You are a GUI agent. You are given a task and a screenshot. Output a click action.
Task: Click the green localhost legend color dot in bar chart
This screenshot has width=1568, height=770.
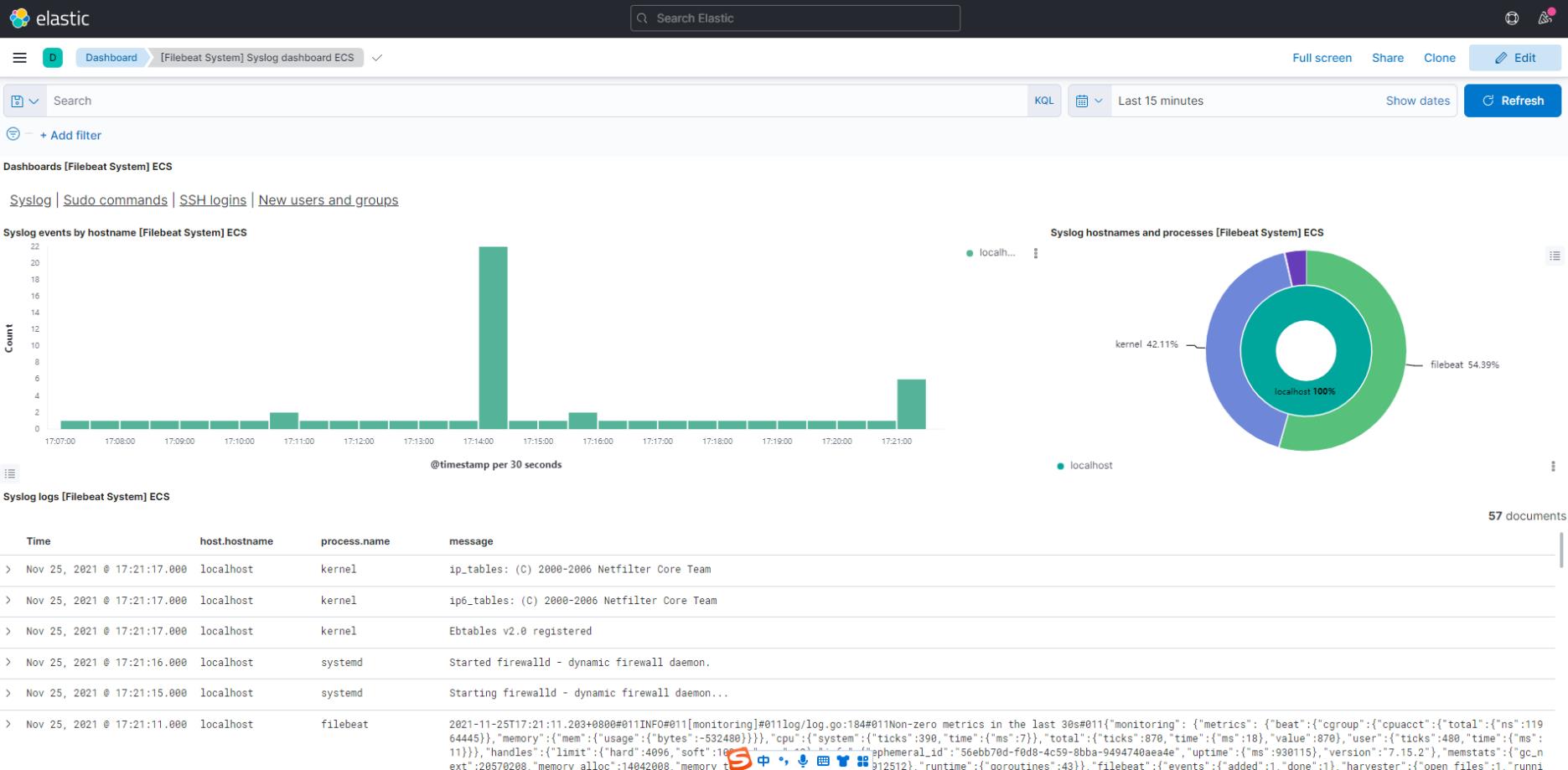[970, 253]
